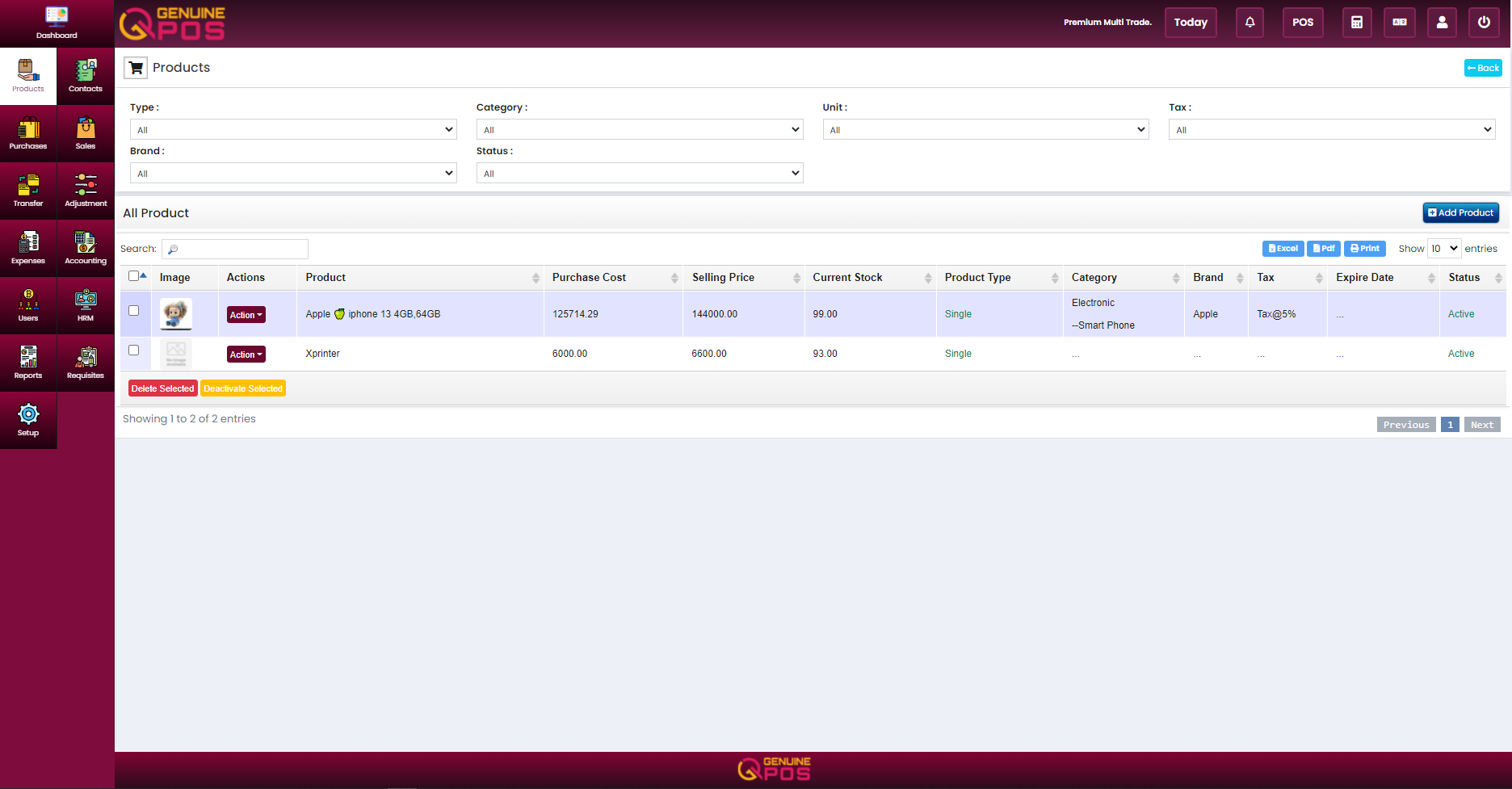The width and height of the screenshot is (1512, 789).
Task: Open the calculator icon in header
Action: (x=1357, y=23)
